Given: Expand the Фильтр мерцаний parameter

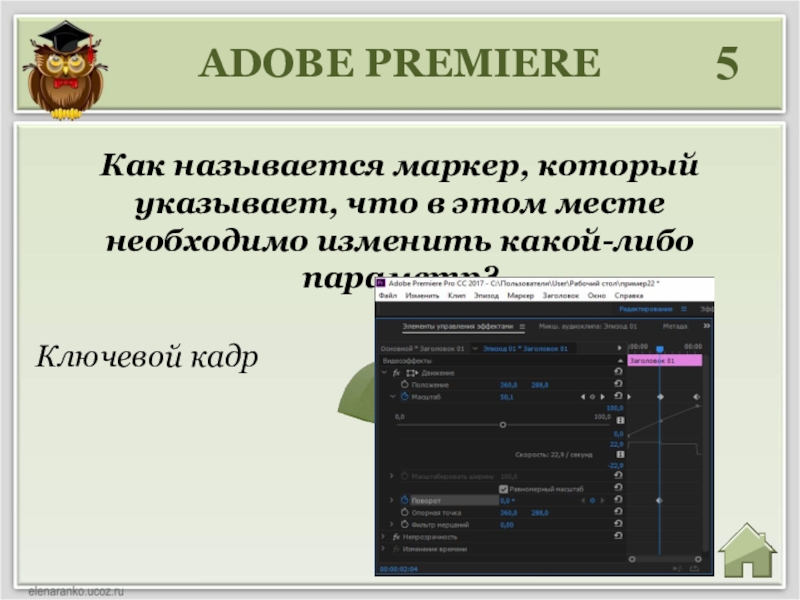Looking at the screenshot, I should pos(392,524).
